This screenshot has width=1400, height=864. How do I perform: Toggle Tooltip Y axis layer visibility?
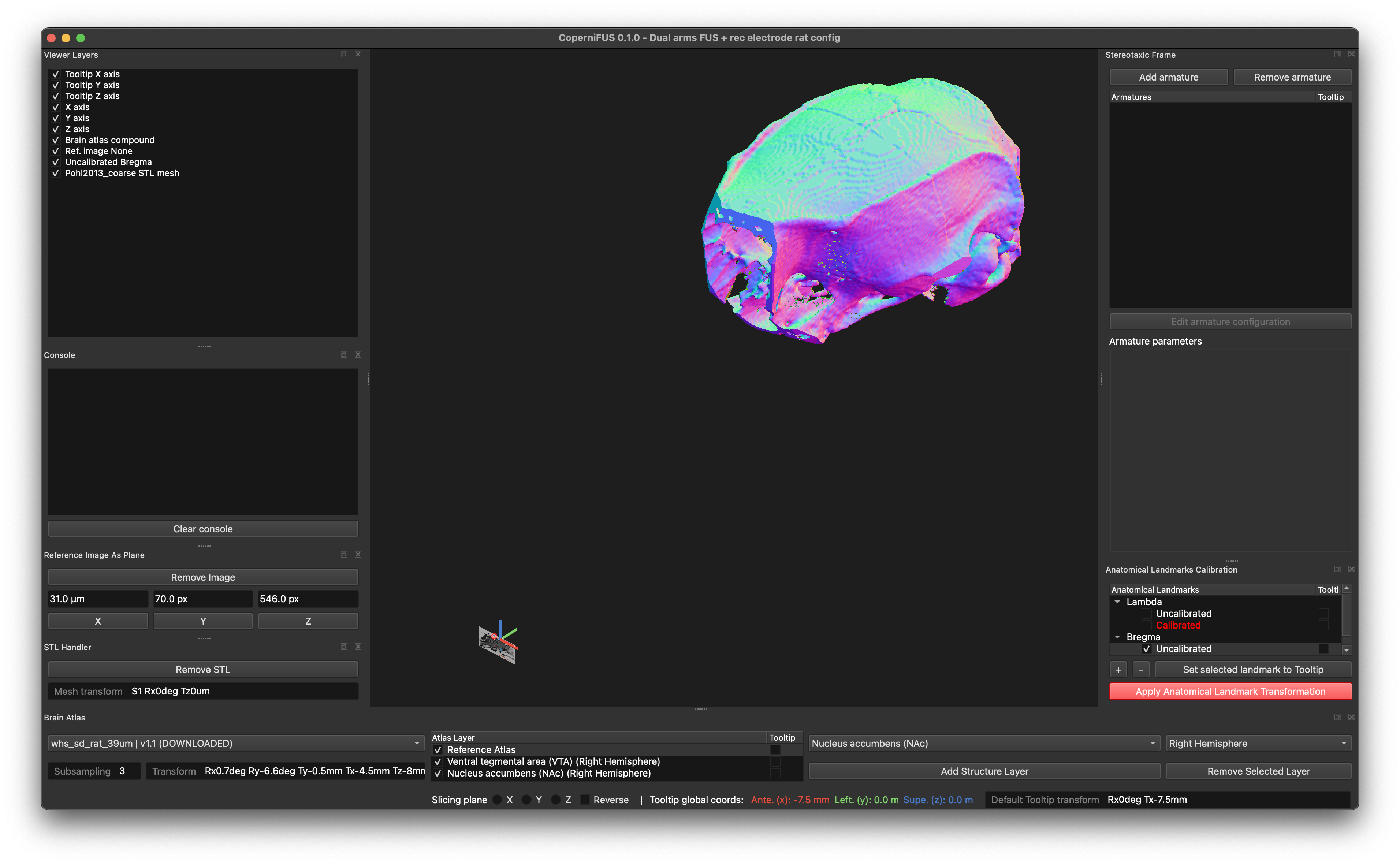pos(55,85)
